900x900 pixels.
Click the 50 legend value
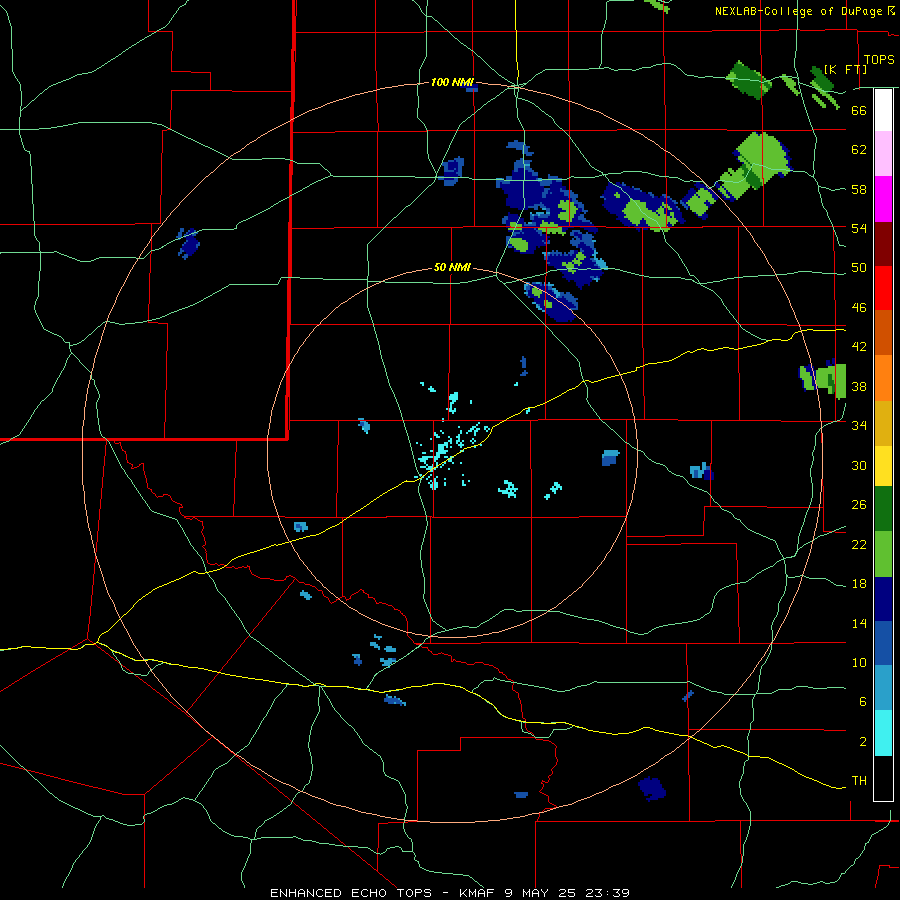(x=859, y=268)
